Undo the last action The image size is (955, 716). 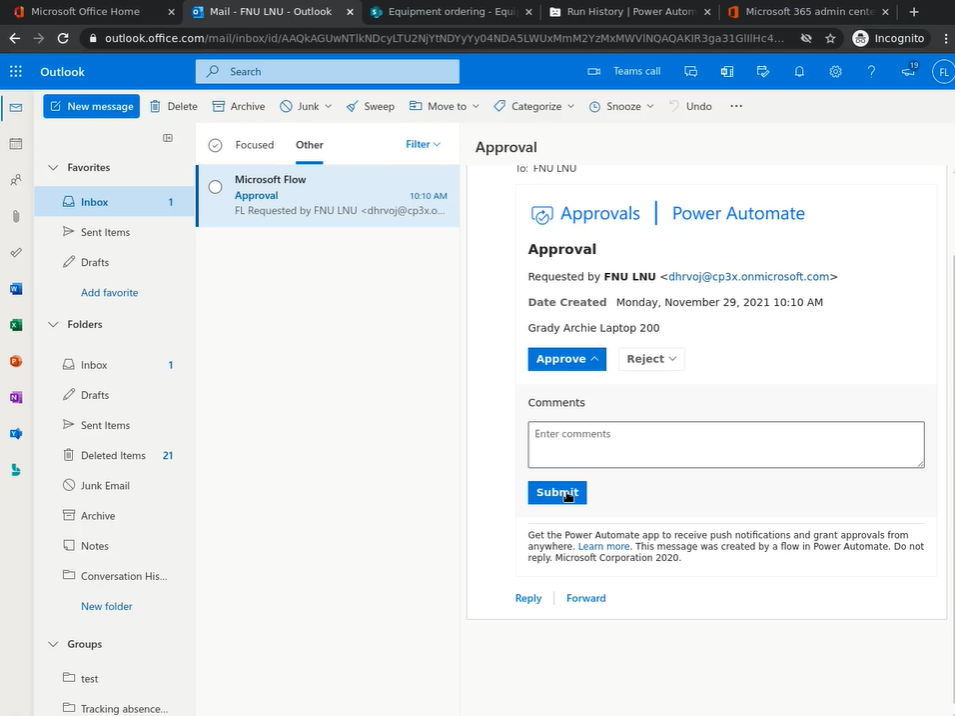pyautogui.click(x=690, y=106)
